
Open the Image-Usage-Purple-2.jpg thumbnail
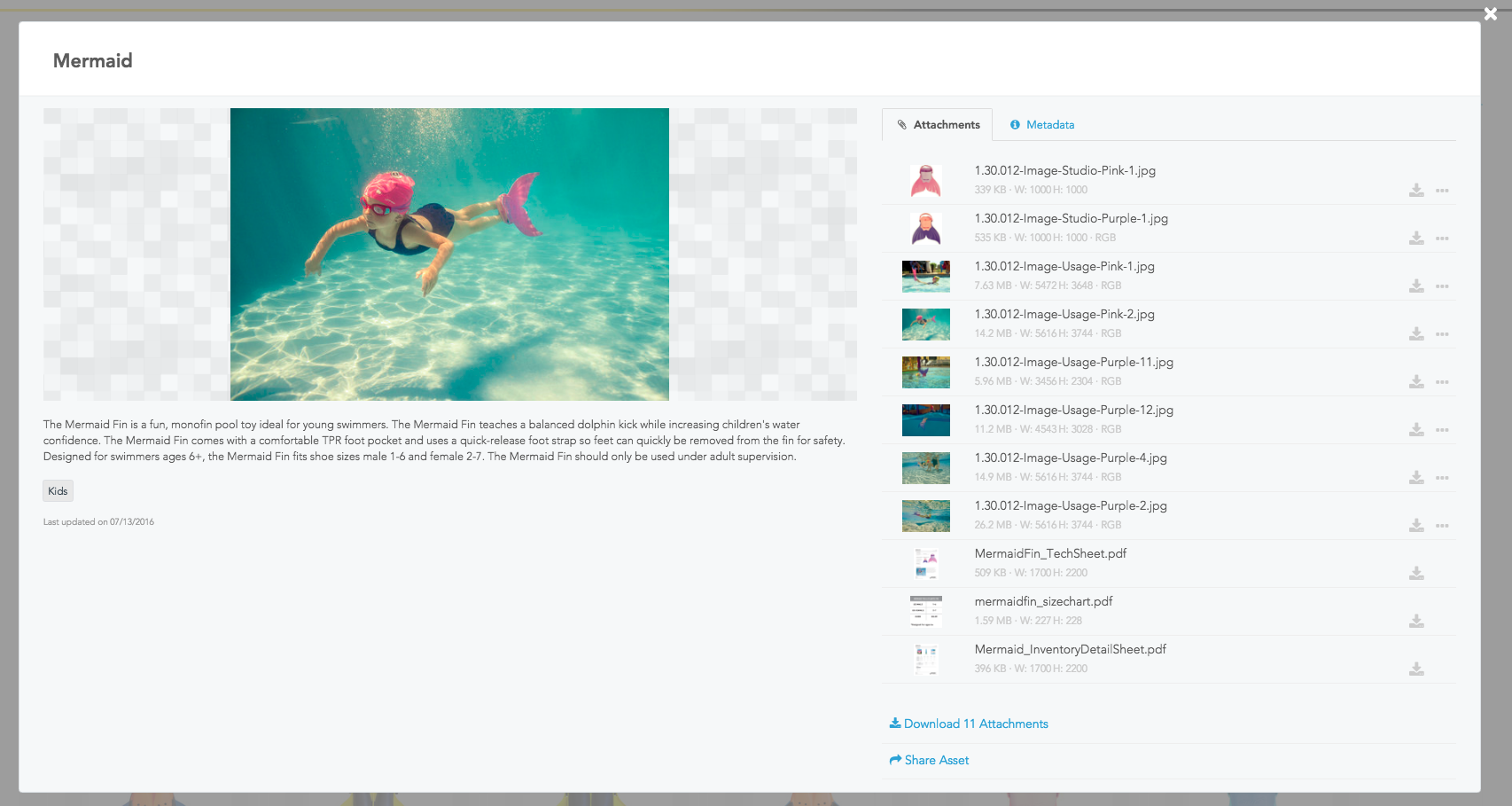point(926,516)
